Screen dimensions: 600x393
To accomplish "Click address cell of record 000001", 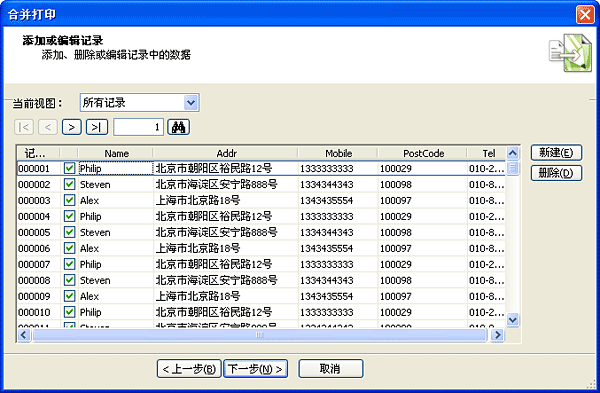I will (226, 168).
